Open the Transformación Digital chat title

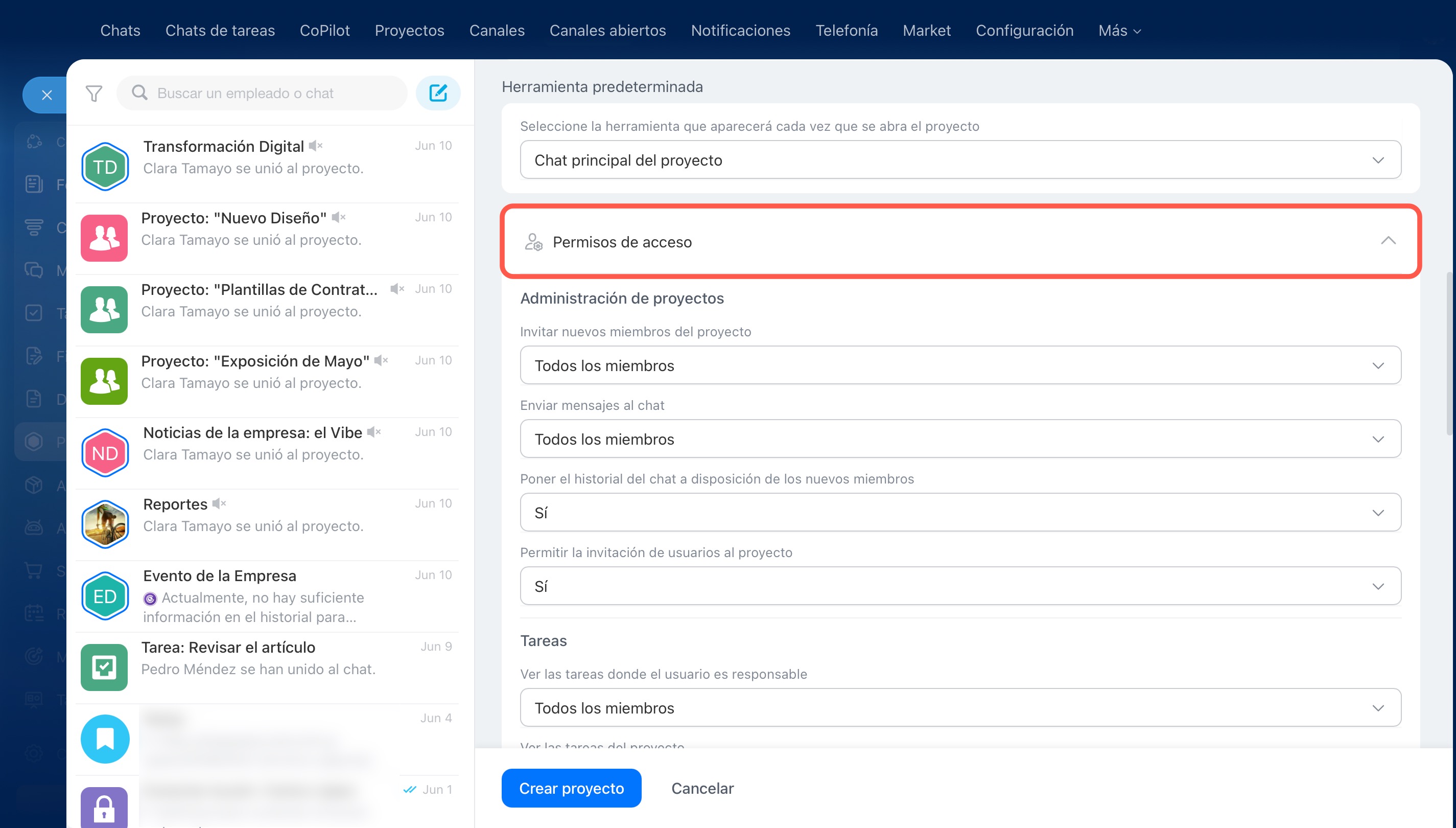coord(223,146)
